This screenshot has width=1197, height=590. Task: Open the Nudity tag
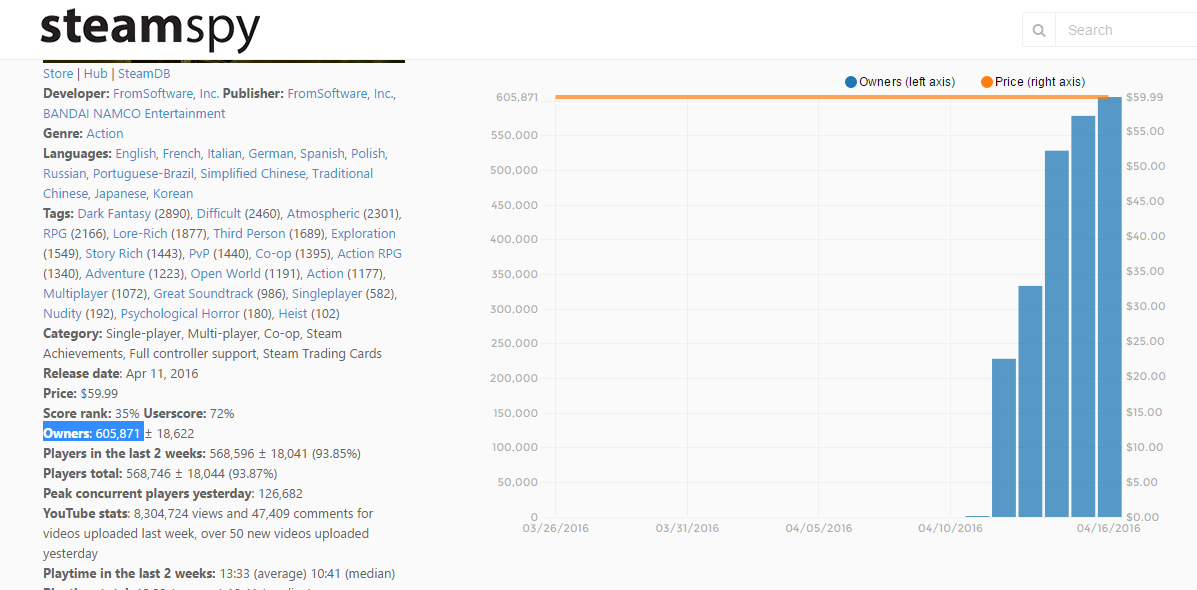pos(62,312)
